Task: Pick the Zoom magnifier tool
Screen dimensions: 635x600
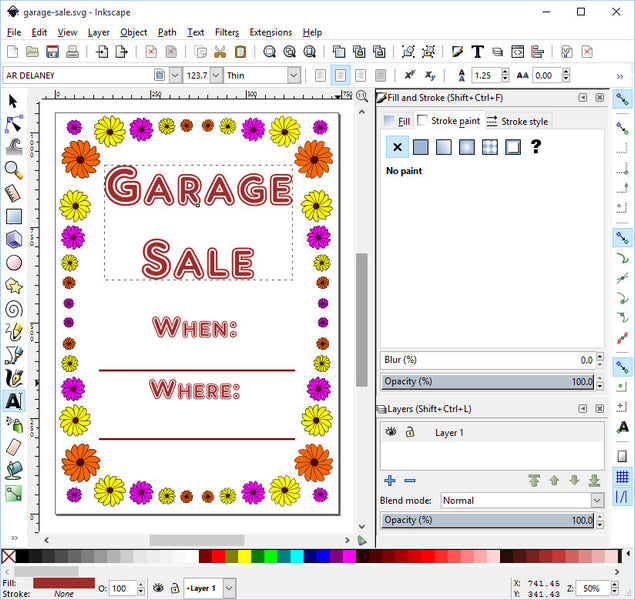Action: coord(14,170)
